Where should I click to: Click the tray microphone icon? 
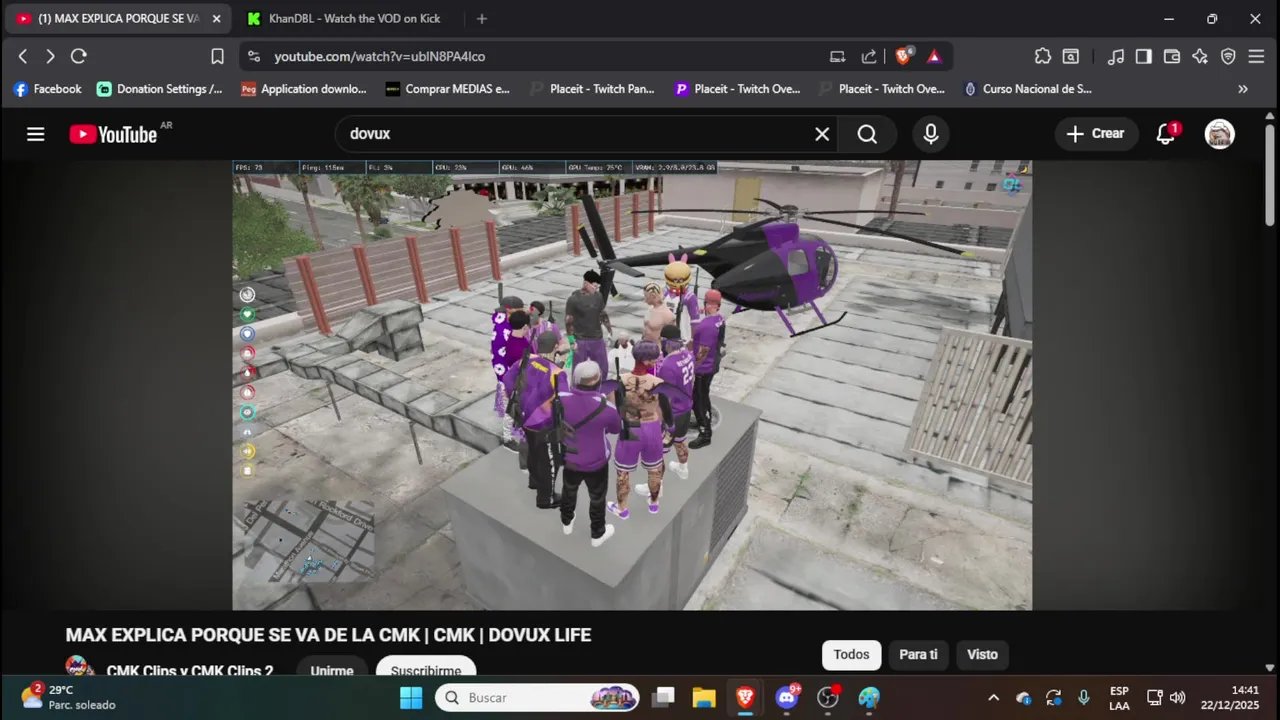tap(1083, 698)
